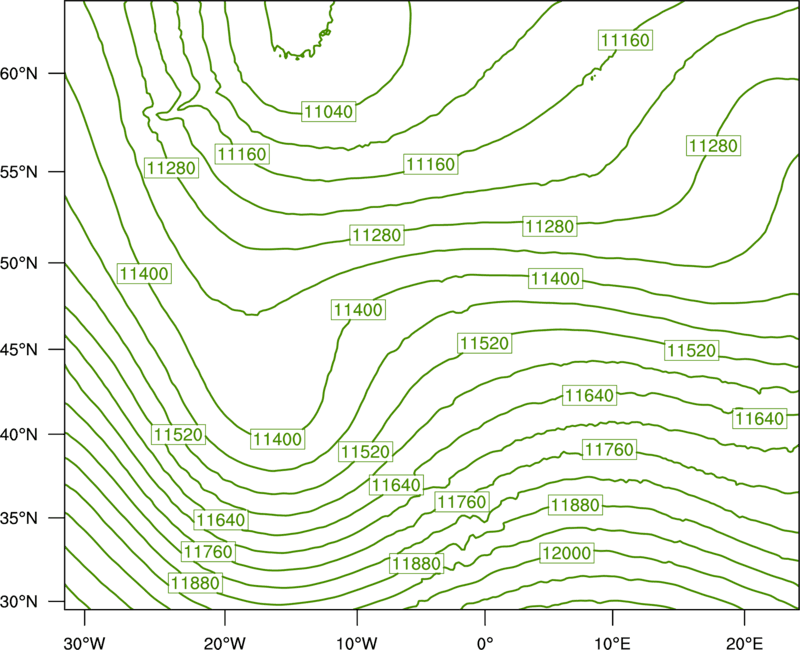Click the 40°N latitude axis label
The height and width of the screenshot is (650, 800).
(x=19, y=434)
